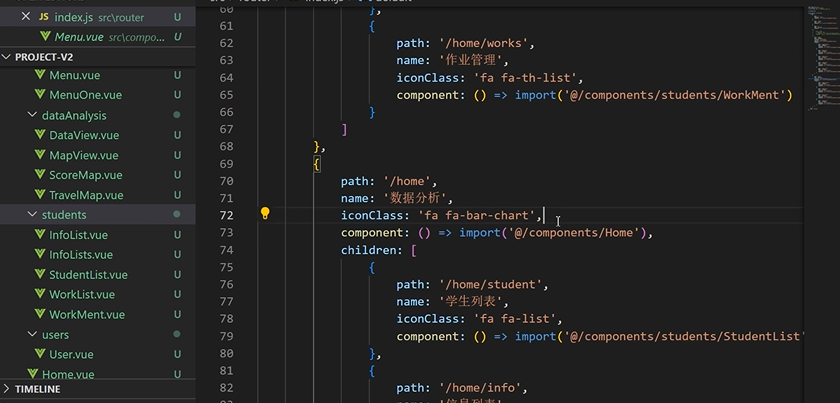Open index.js in the open editors list

click(99, 17)
